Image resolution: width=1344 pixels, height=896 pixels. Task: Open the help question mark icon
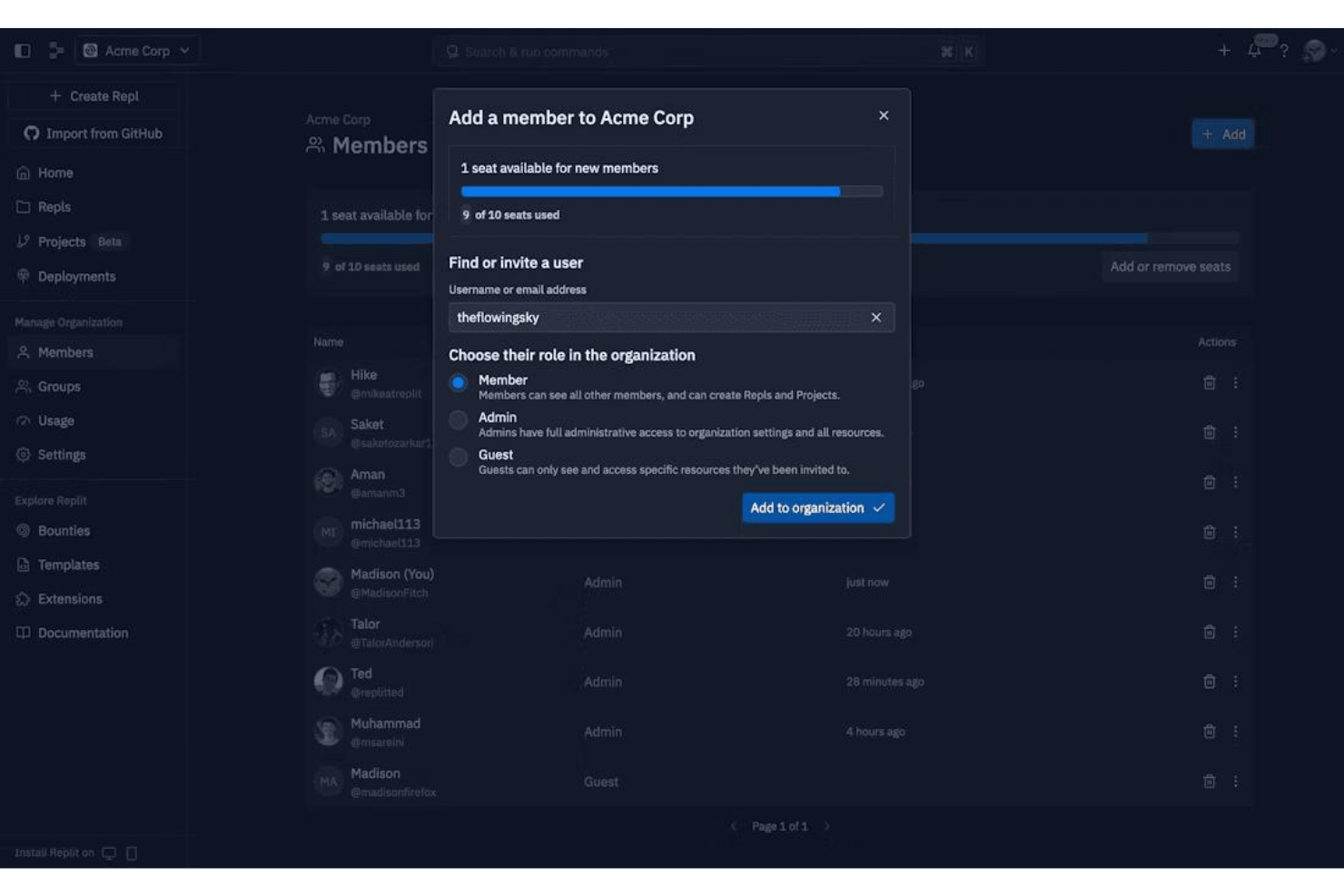pos(1284,51)
